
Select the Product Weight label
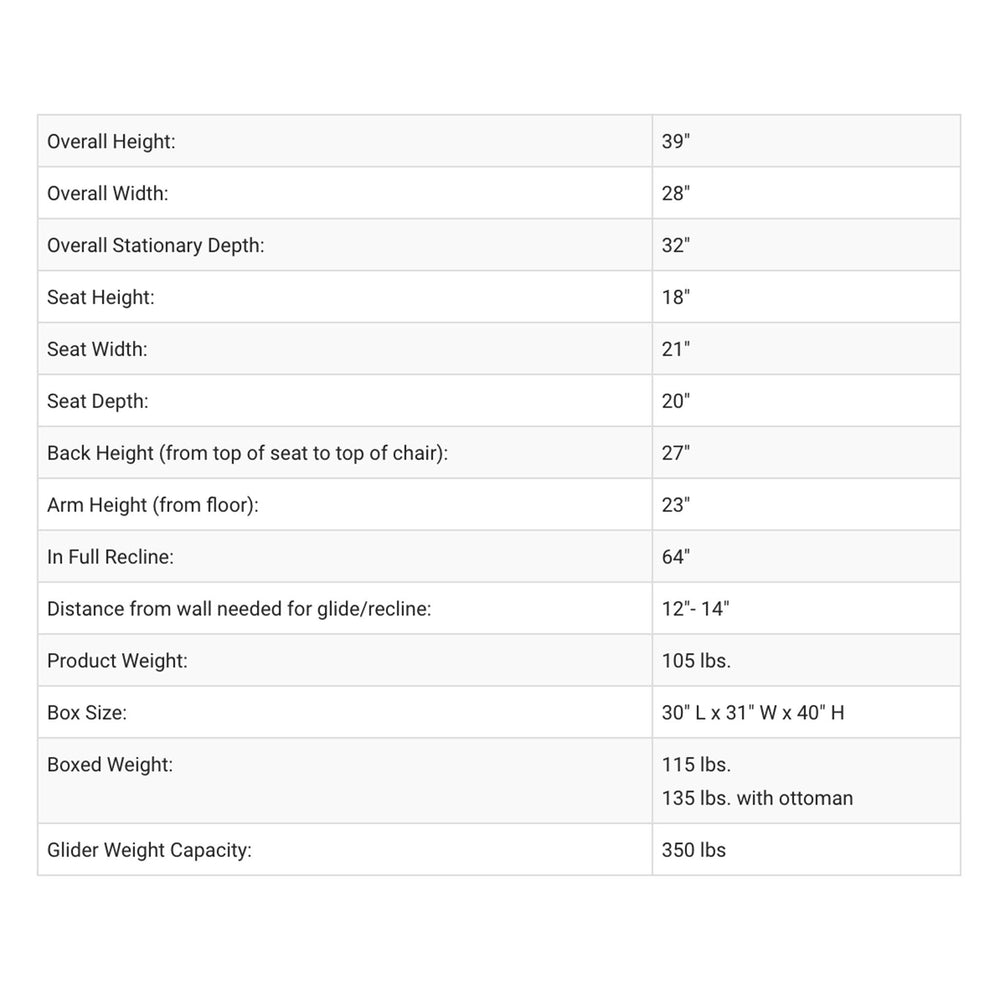(118, 662)
